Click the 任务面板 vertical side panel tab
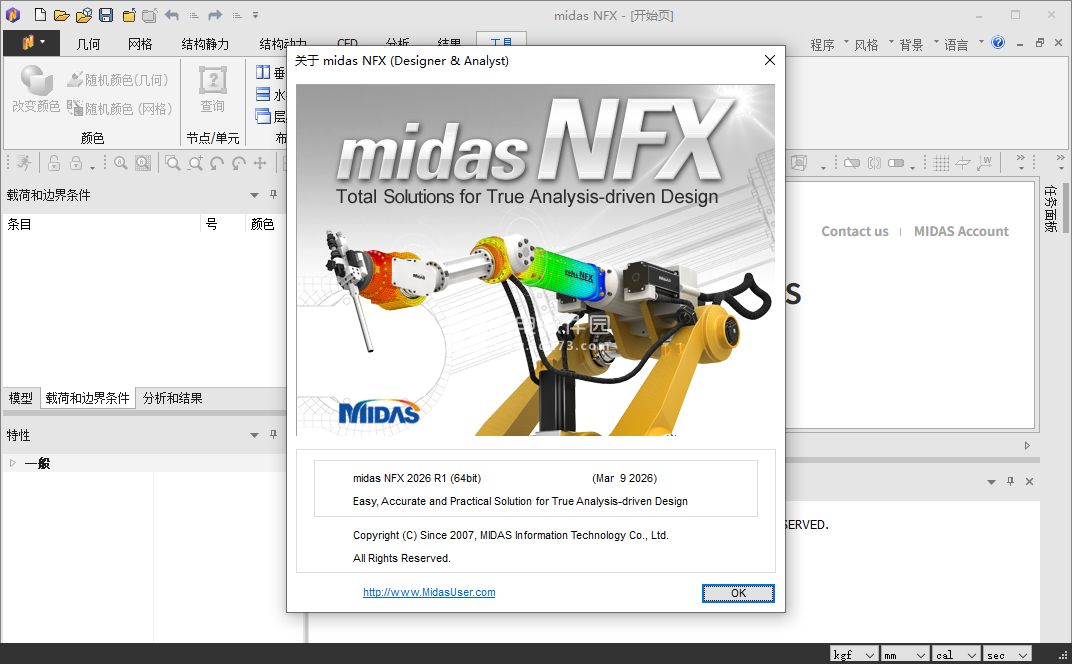1072x664 pixels. point(1050,208)
